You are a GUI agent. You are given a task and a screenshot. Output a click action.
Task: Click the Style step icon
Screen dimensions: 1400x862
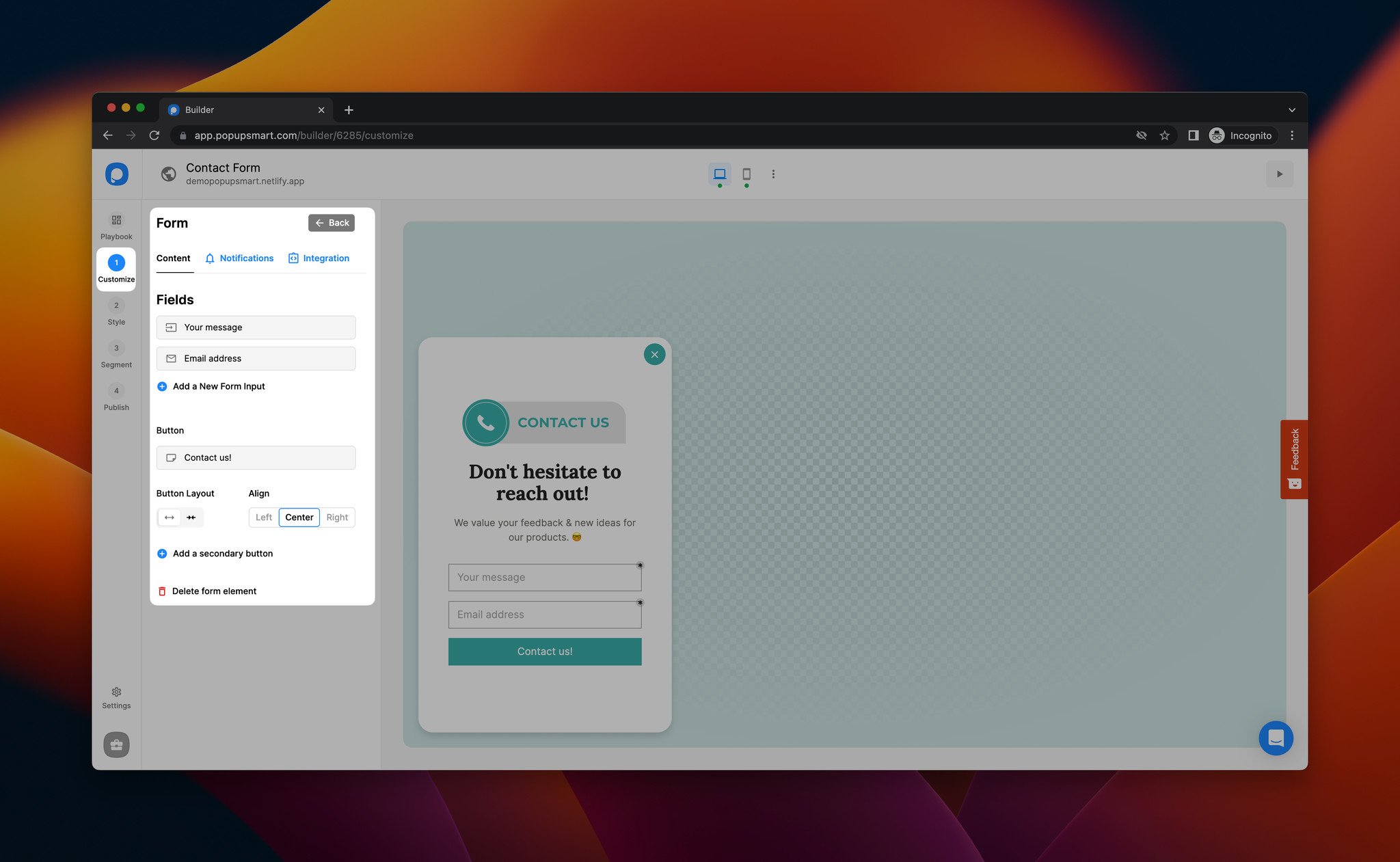116,305
